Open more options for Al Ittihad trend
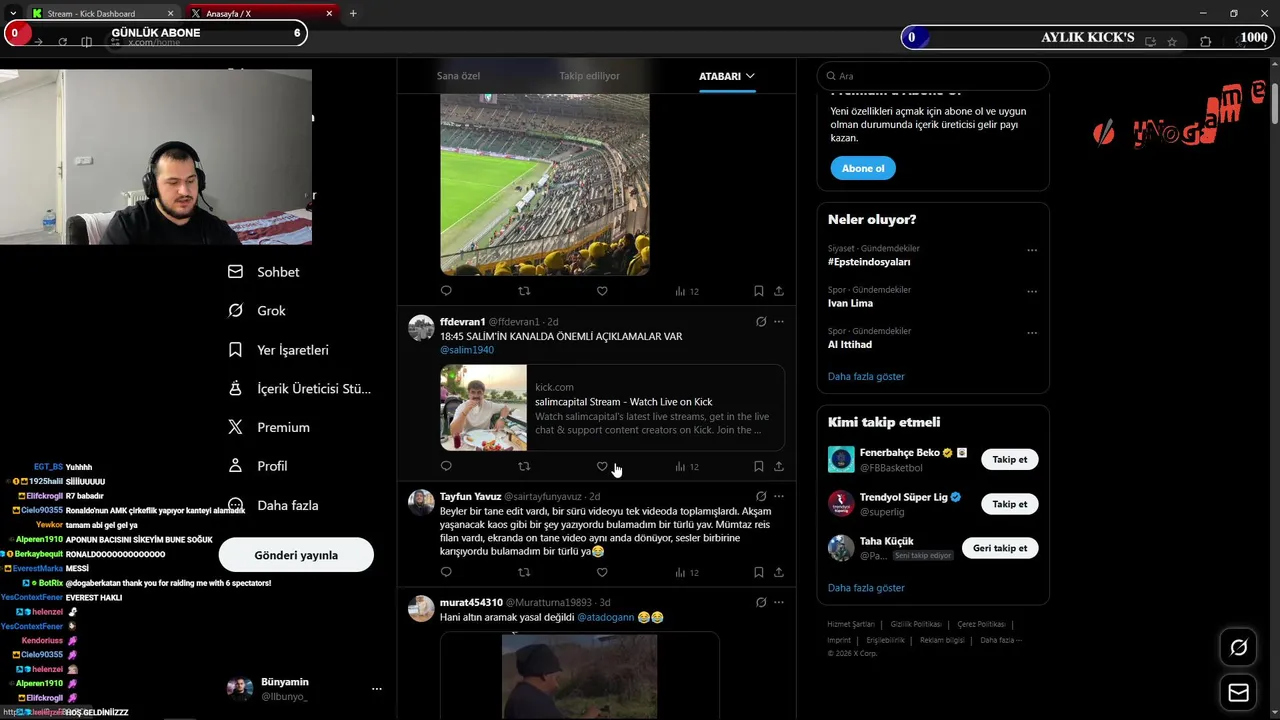This screenshot has height=720, width=1280. point(1032,333)
